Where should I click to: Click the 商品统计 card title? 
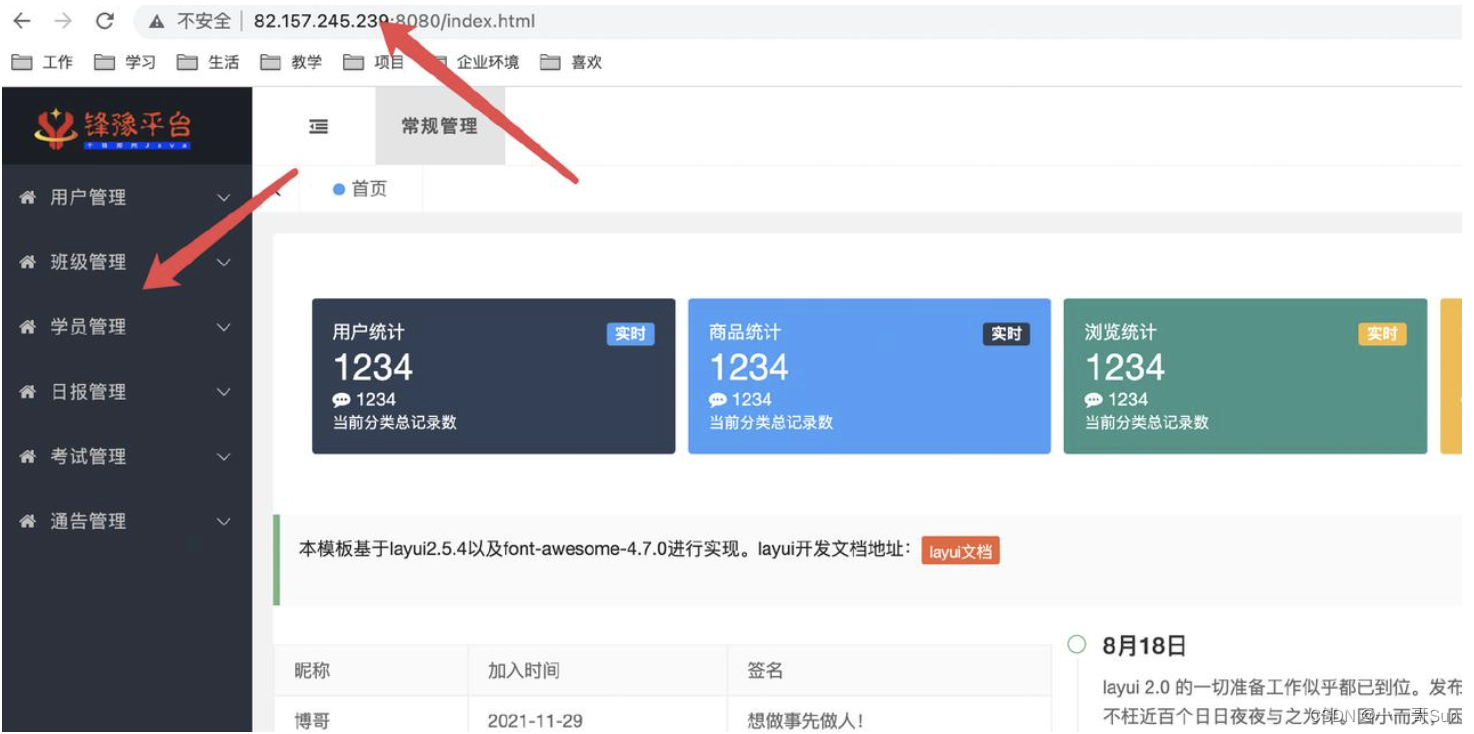tap(745, 332)
